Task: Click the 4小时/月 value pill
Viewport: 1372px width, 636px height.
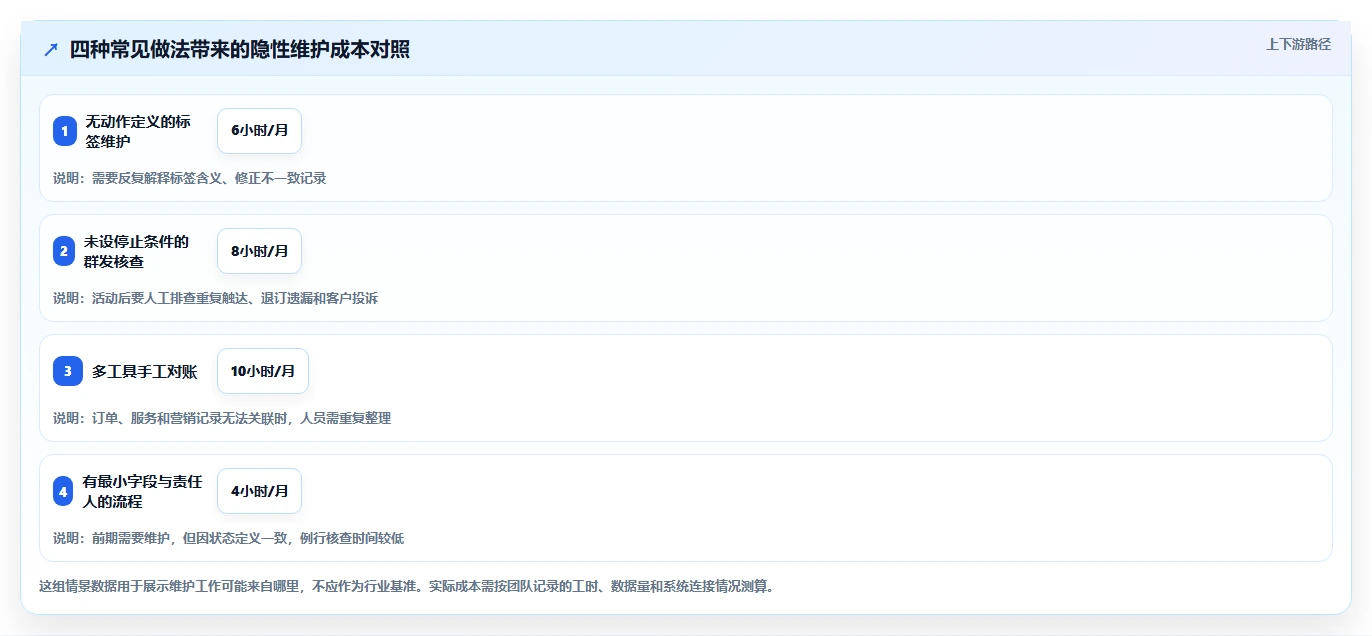Action: coord(259,491)
